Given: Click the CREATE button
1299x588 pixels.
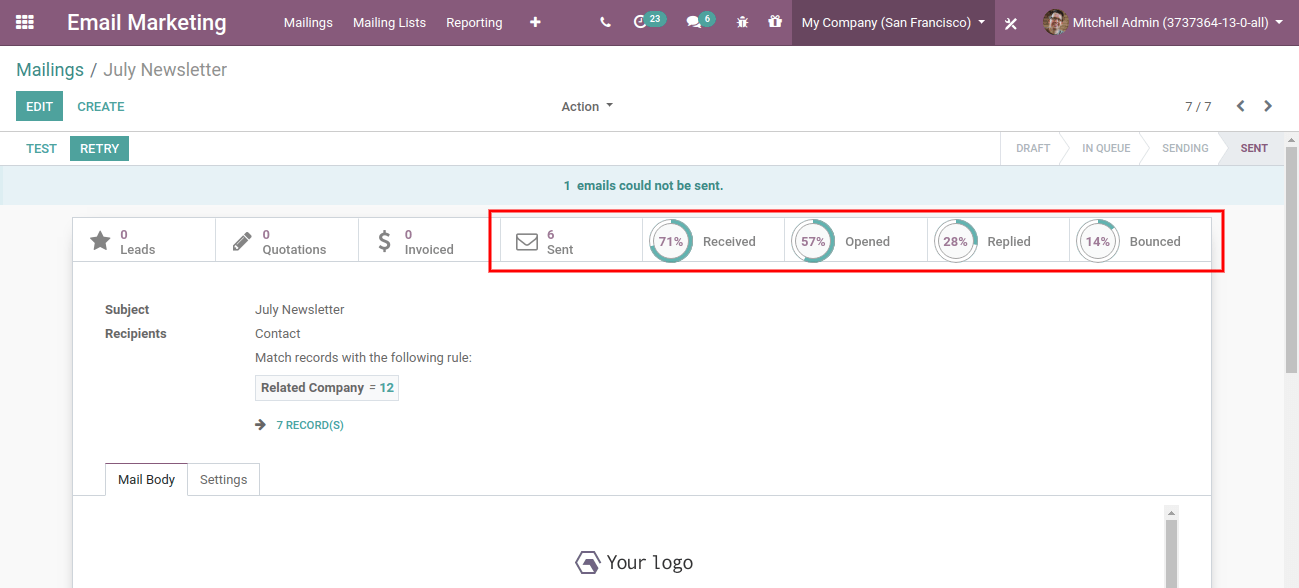Looking at the screenshot, I should 101,106.
